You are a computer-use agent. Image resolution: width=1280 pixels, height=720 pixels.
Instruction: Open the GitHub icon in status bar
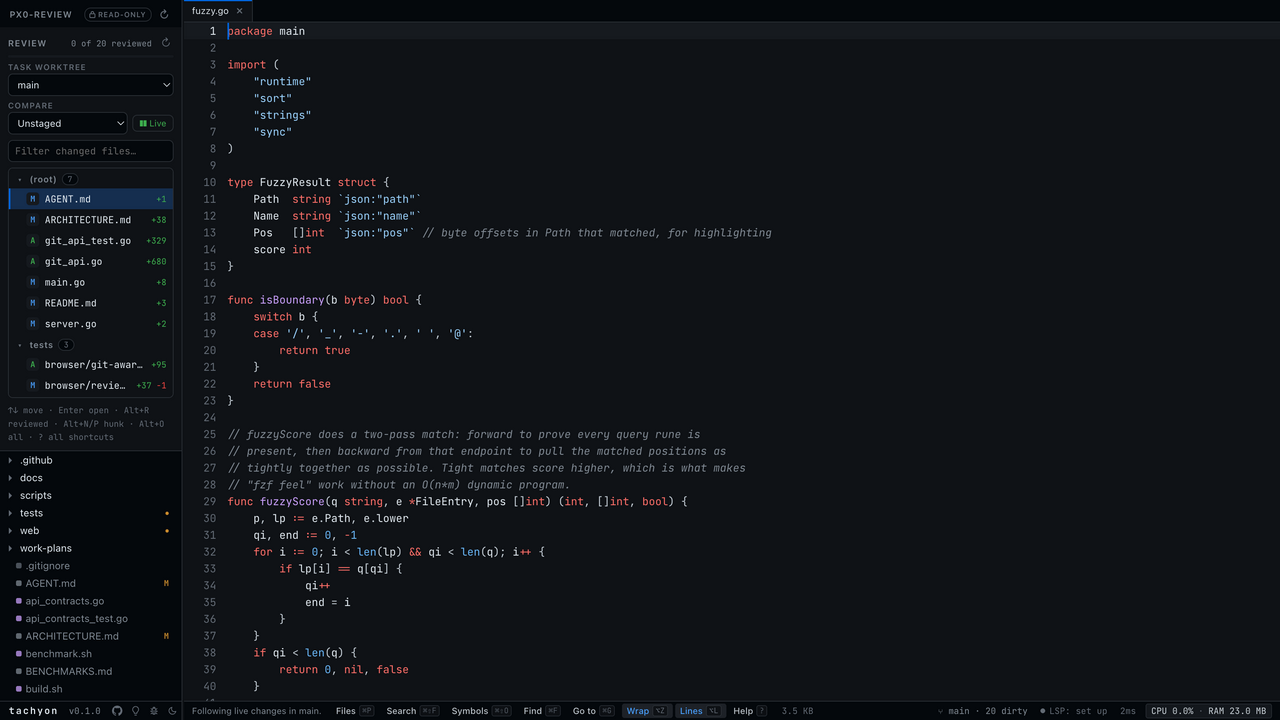[117, 711]
